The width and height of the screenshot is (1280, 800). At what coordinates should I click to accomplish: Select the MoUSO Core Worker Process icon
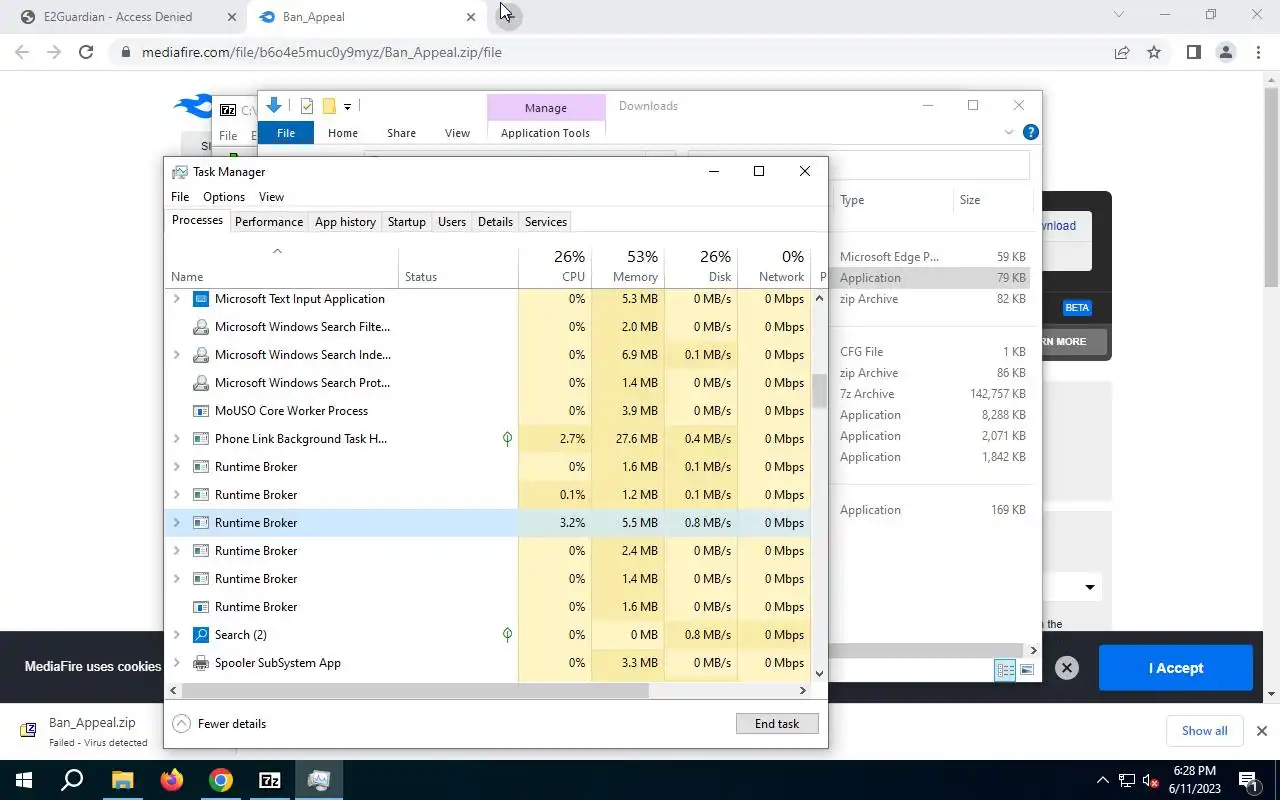[200, 411]
